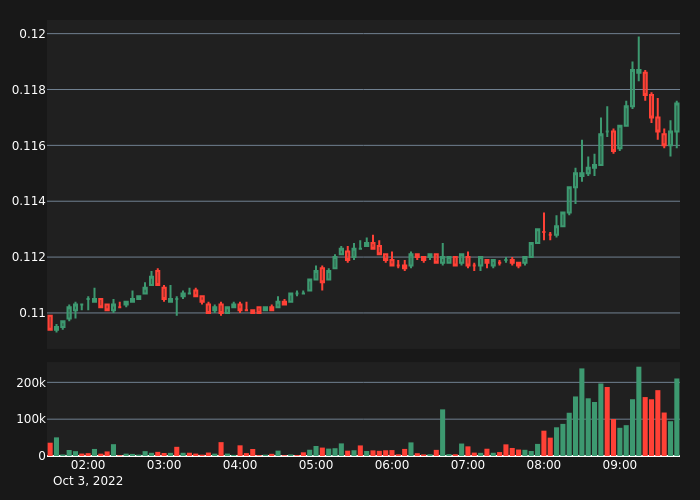
Task: Click the 09:00 time axis label
Action: pyautogui.click(x=620, y=465)
